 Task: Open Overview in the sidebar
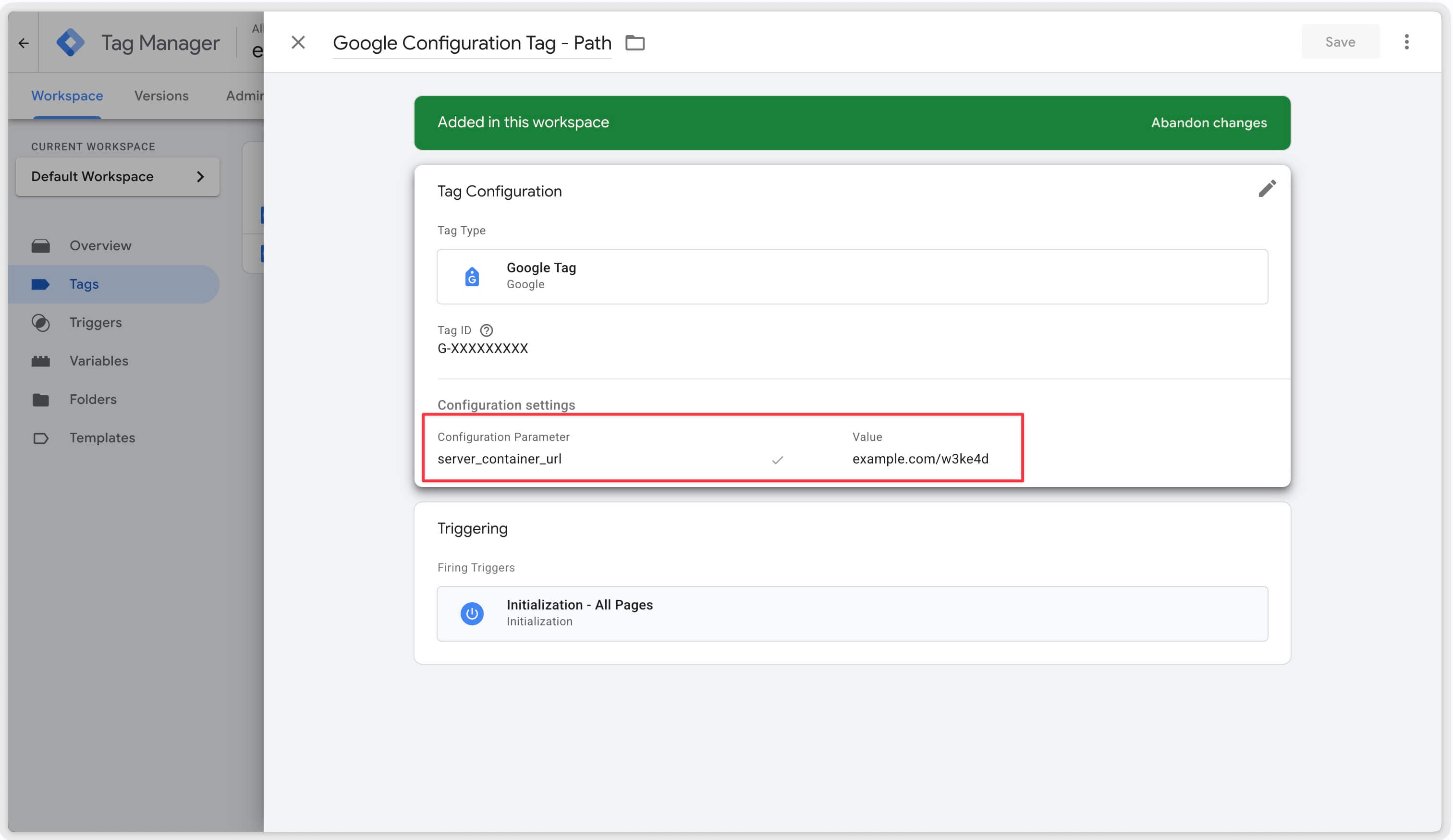pyautogui.click(x=113, y=245)
